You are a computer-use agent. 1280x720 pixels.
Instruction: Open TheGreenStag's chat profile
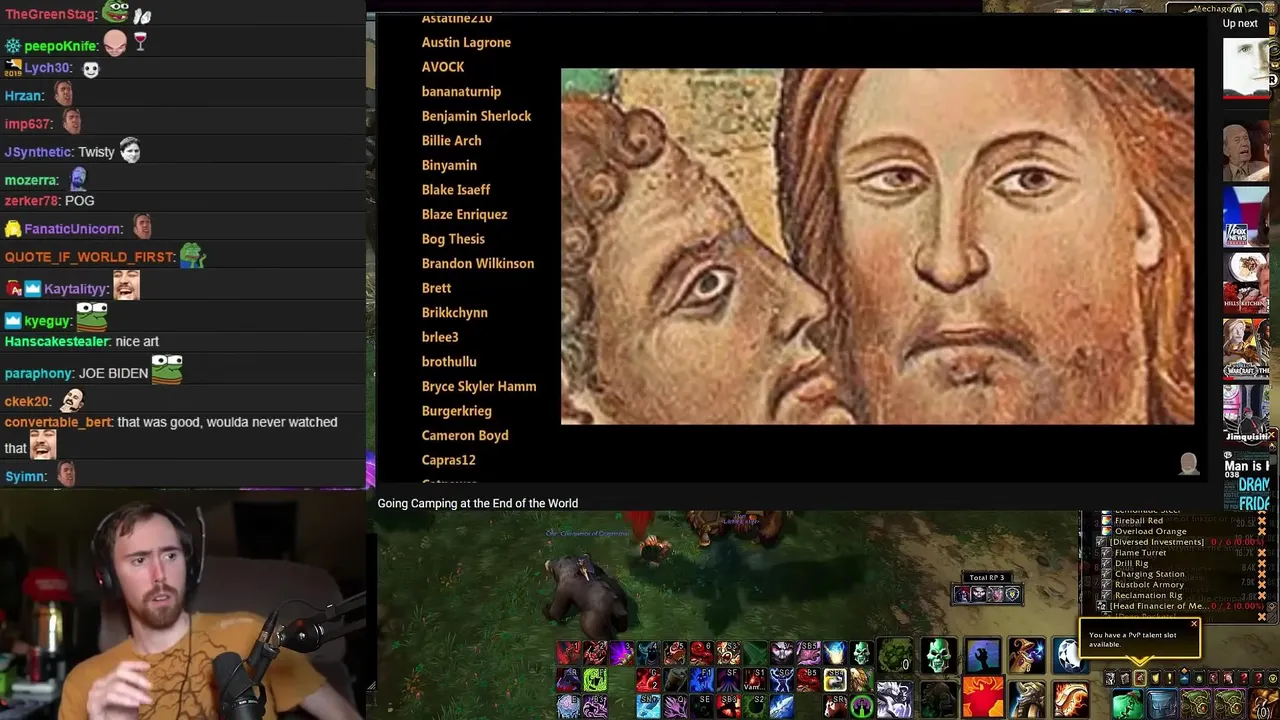coord(51,14)
